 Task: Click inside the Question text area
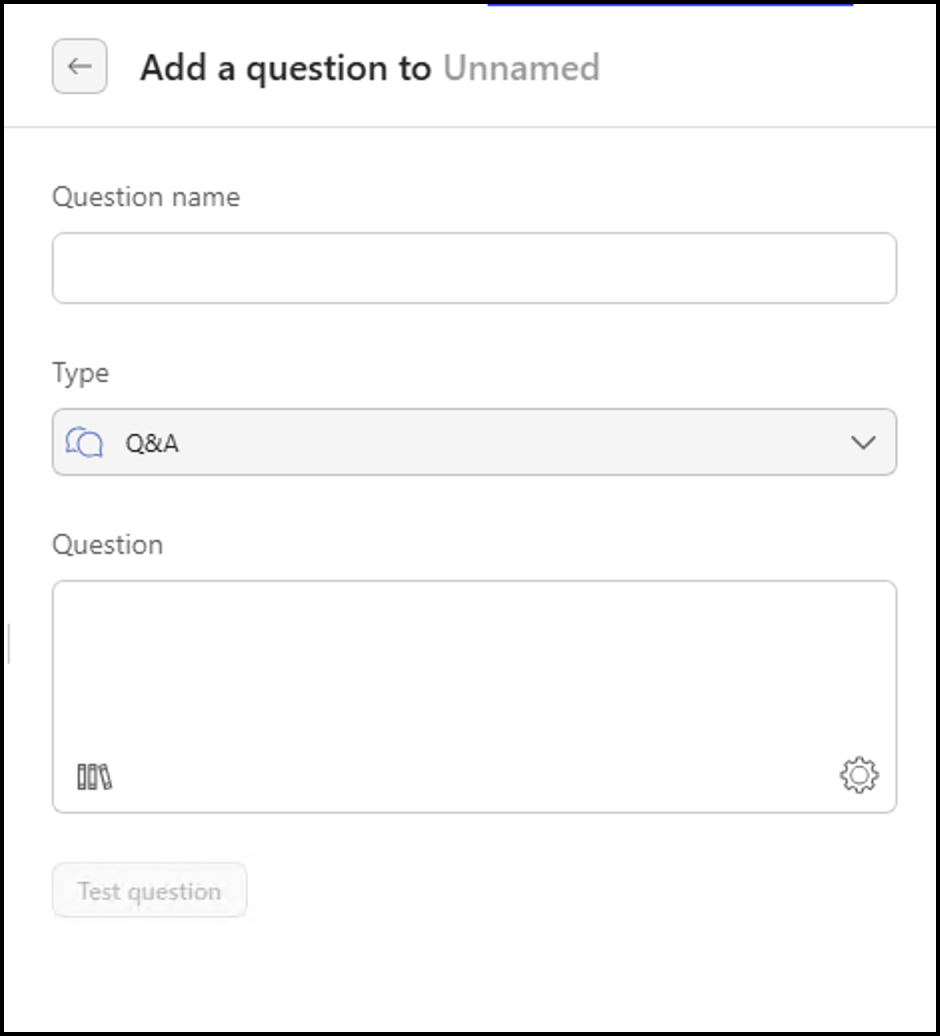click(x=474, y=670)
